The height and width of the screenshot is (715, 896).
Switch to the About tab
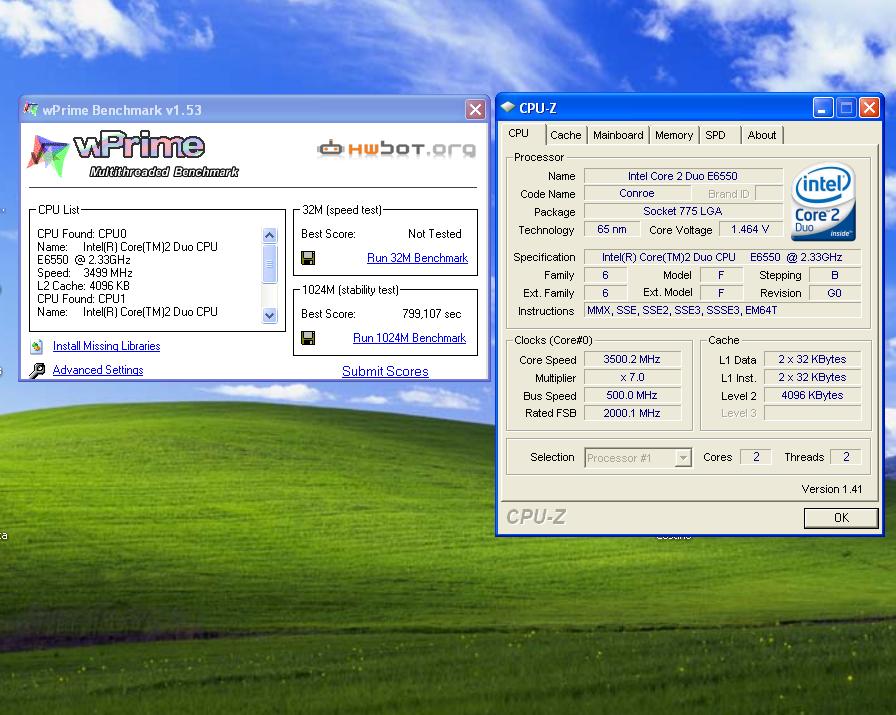762,135
